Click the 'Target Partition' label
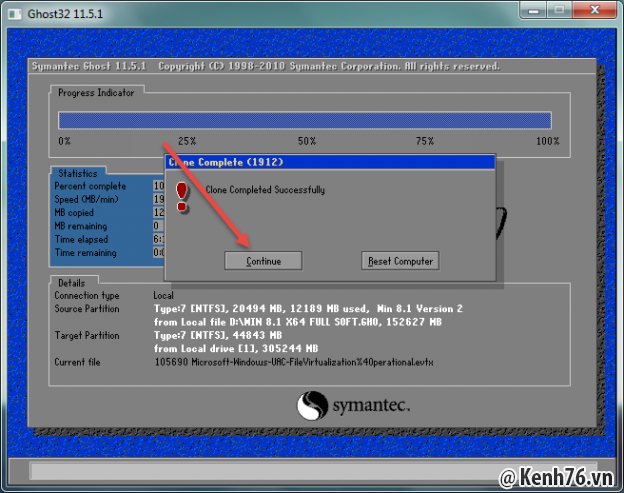Screen dimensions: 624x493 click(x=87, y=335)
